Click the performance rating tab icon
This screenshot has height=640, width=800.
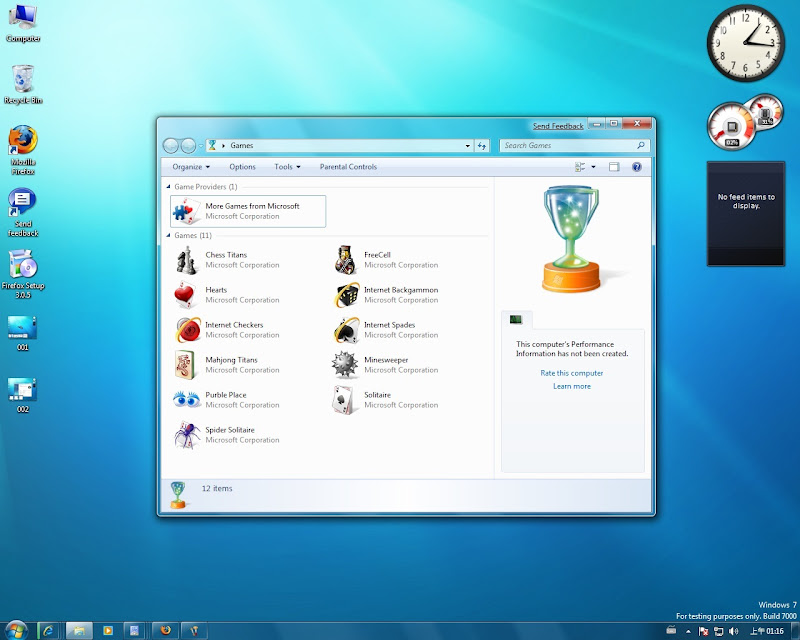[516, 319]
